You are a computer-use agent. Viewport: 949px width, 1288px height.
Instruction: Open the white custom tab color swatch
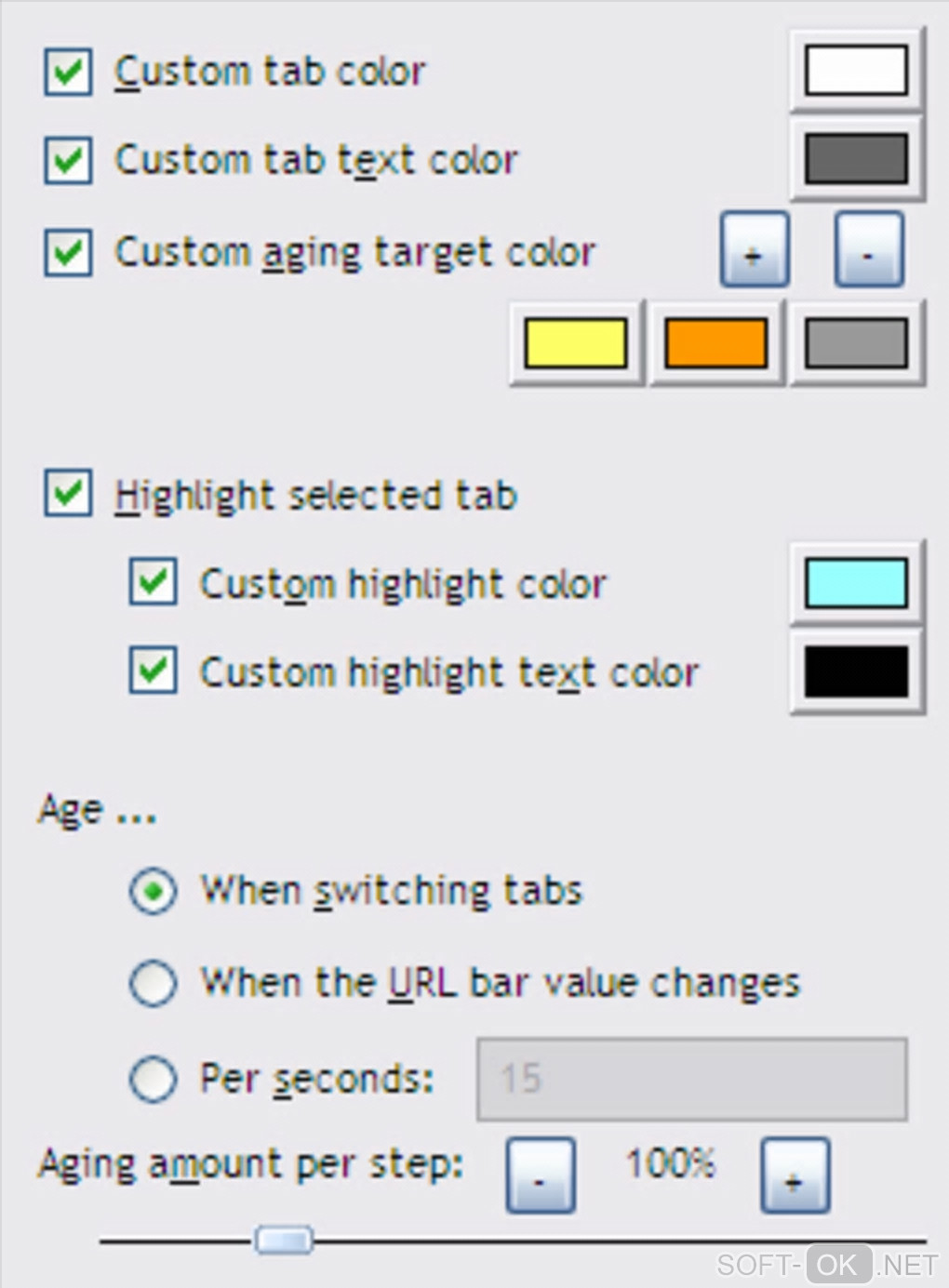[x=856, y=71]
